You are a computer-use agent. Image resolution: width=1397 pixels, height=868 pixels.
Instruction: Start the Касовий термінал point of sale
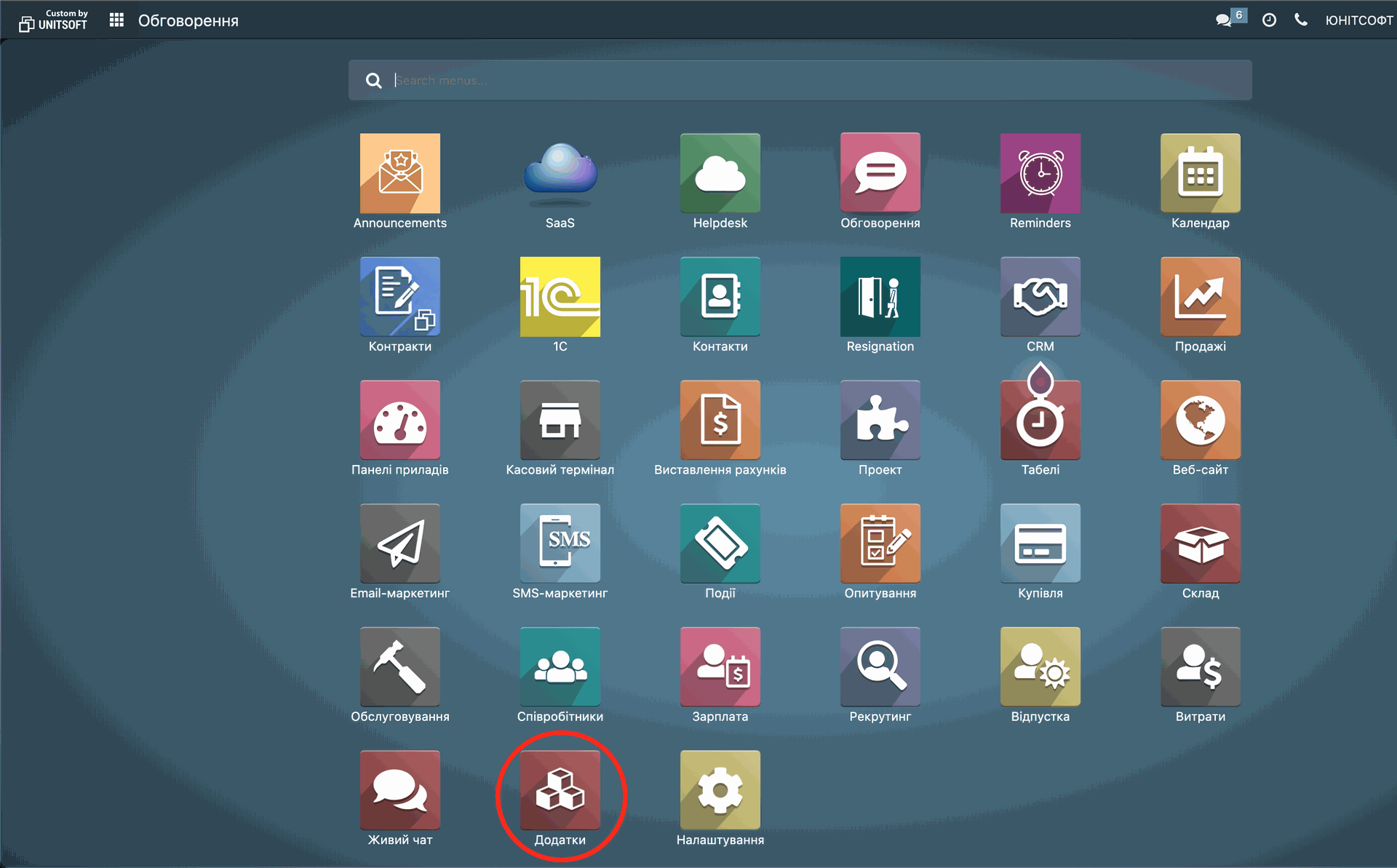tap(560, 420)
